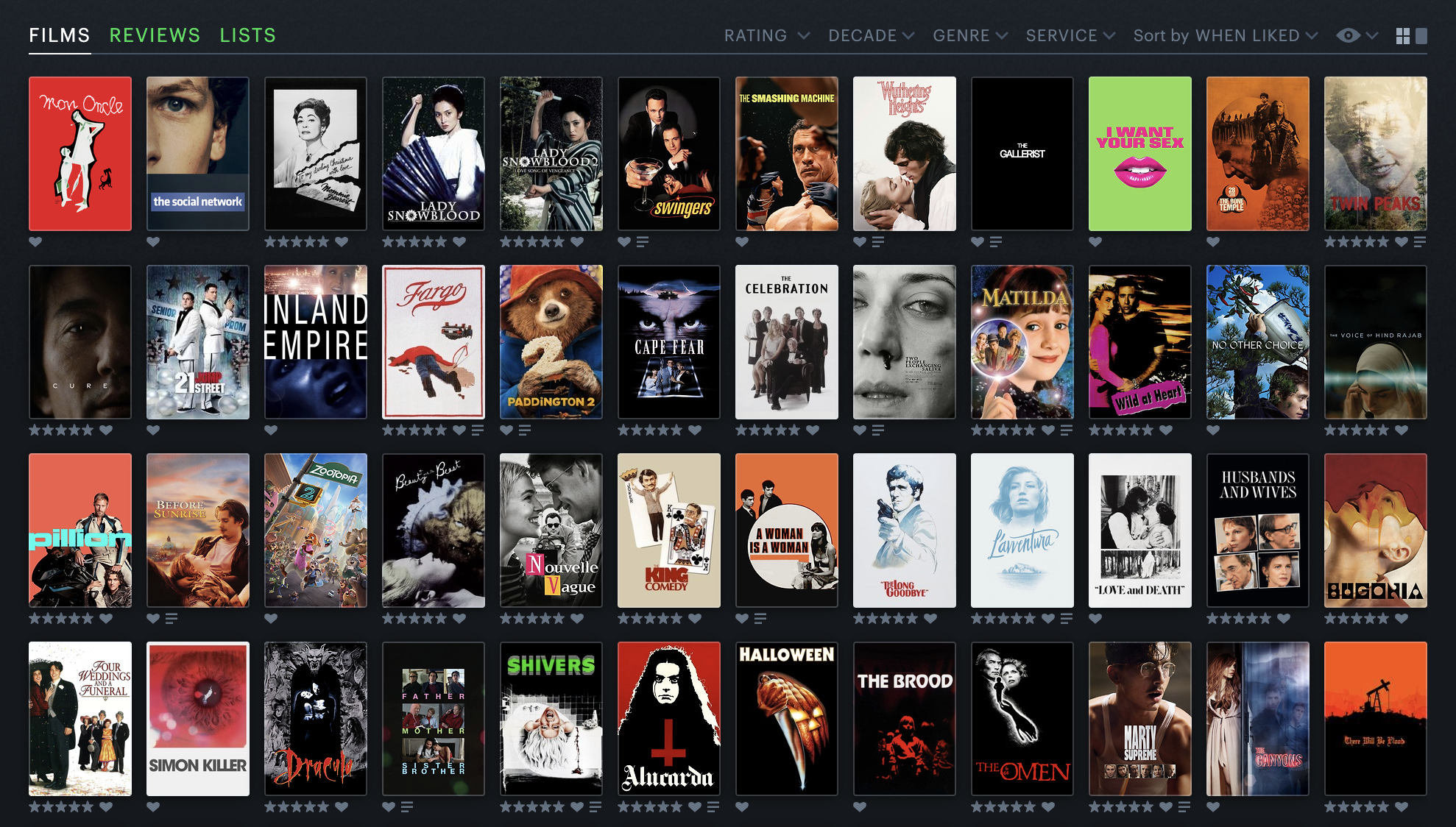Open review icon under Alucarda poster

click(x=713, y=807)
